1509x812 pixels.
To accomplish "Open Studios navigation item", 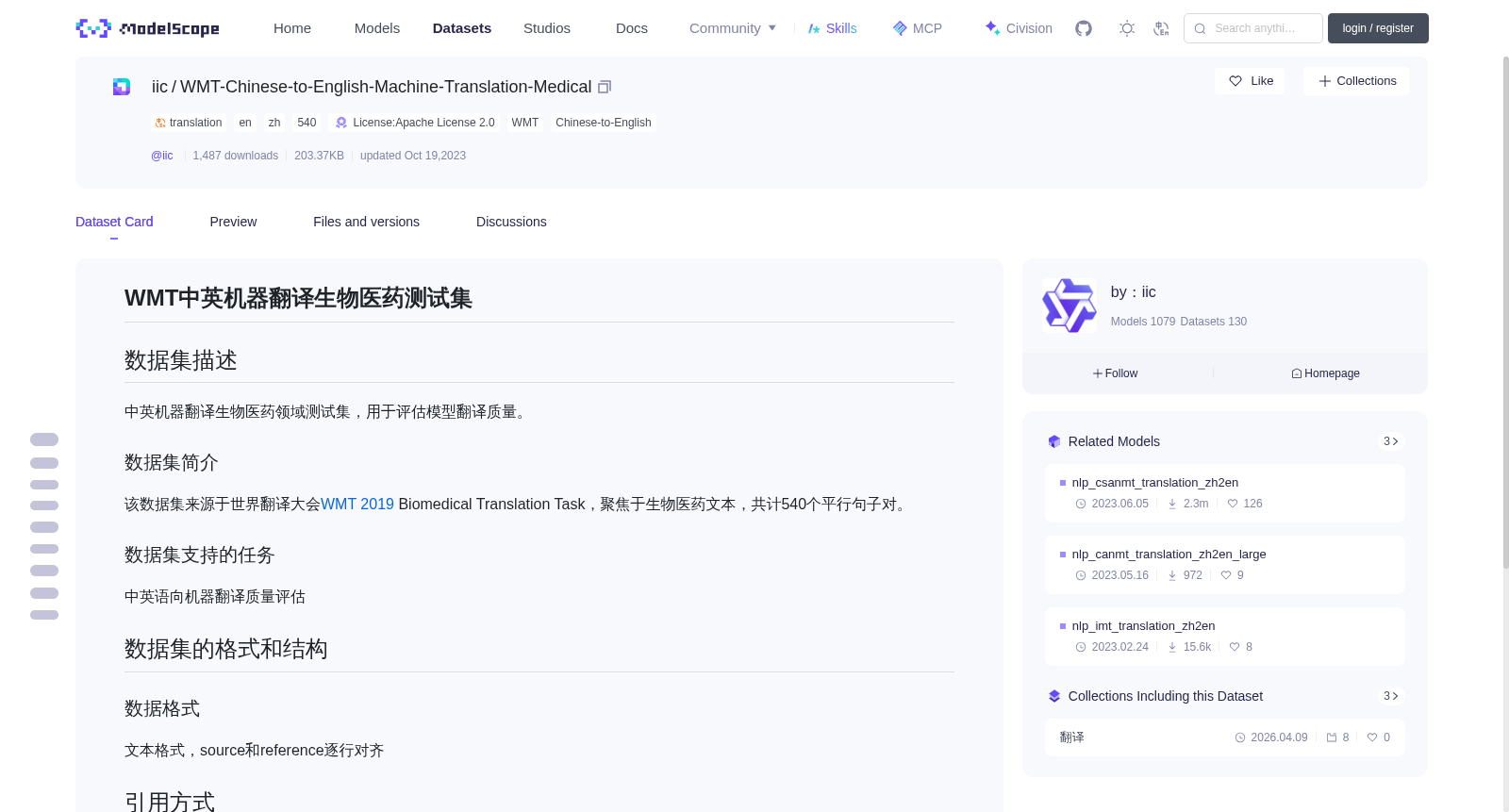I will click(x=547, y=28).
